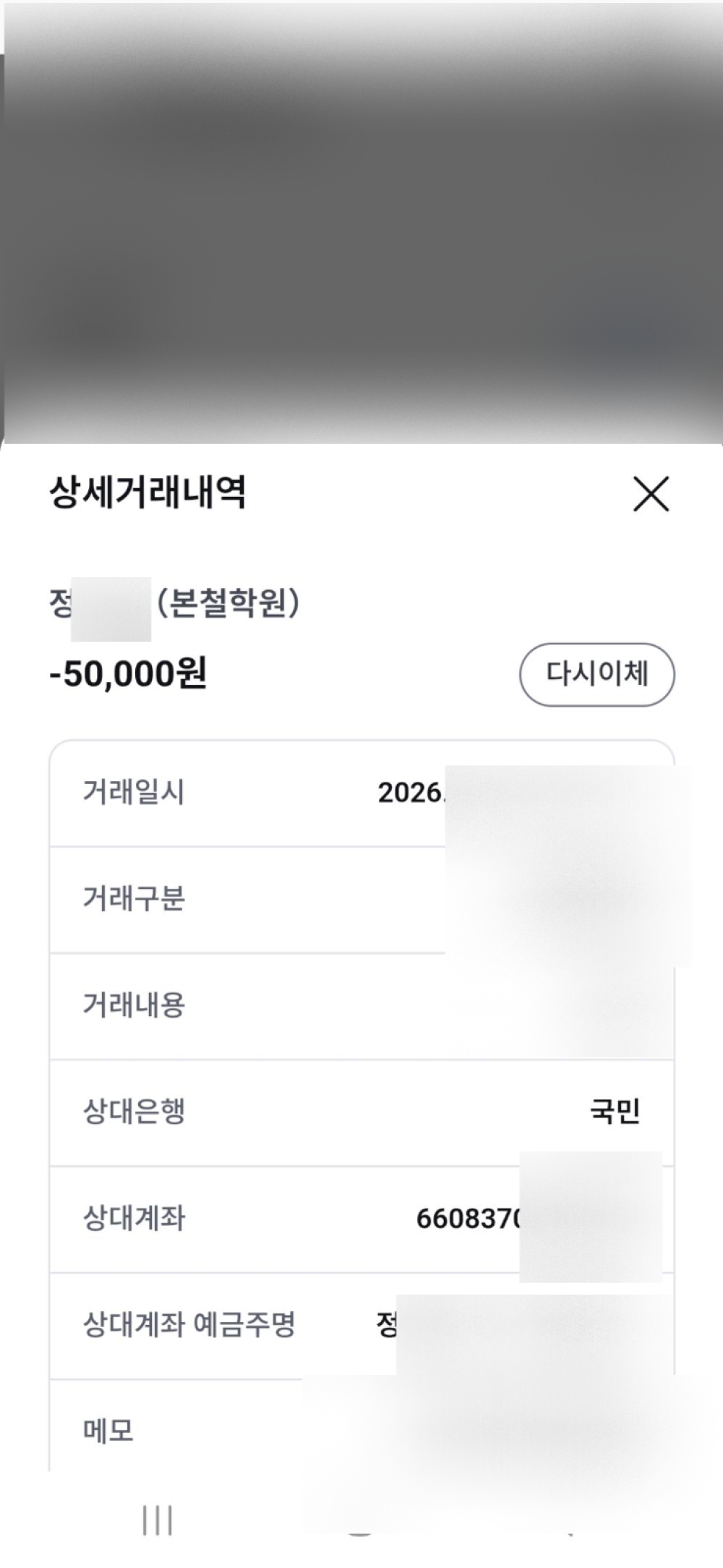Tap the 국민 bank name value

coord(615,1112)
